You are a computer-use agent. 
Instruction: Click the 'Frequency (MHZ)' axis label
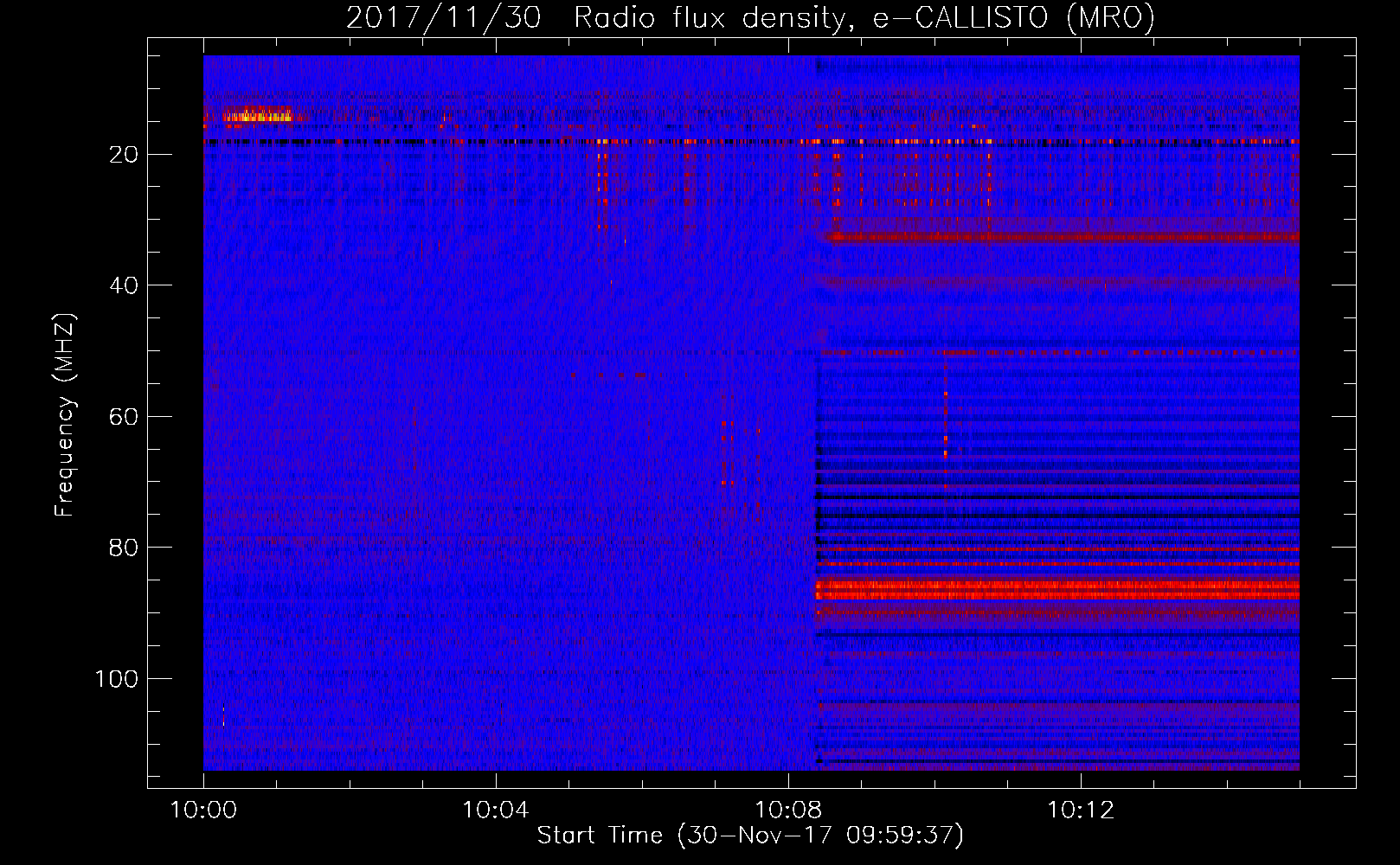click(x=65, y=415)
